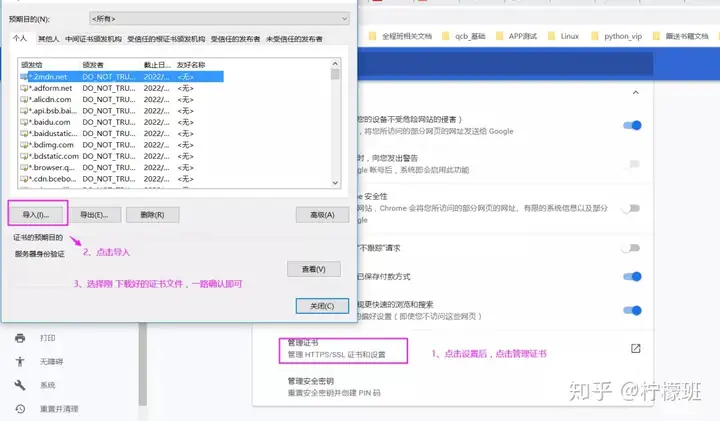Viewport: 720px width, 421px height.
Task: Sort by the 友好名称 column header
Action: (x=191, y=65)
